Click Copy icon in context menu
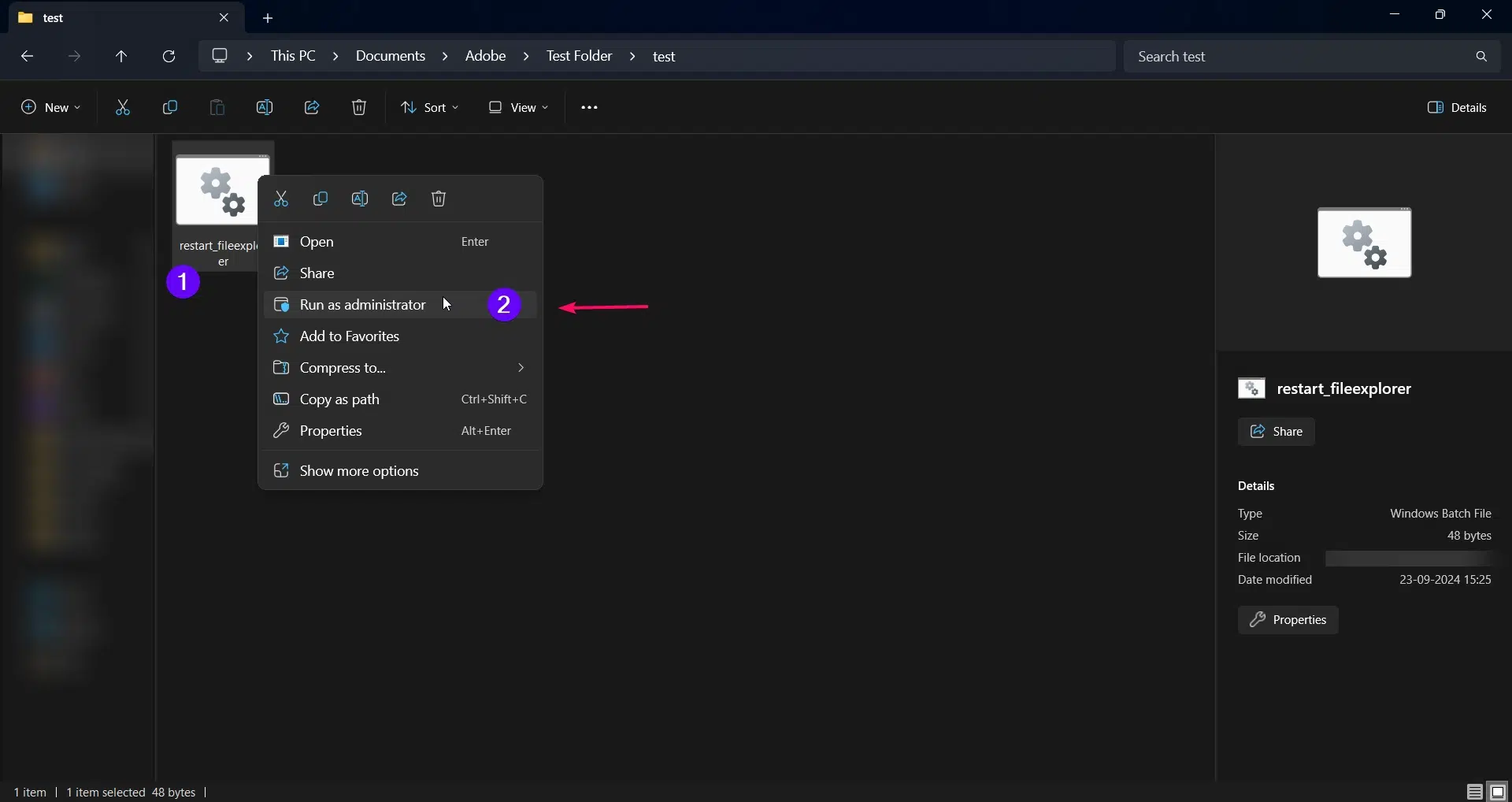This screenshot has height=802, width=1512. 321,199
